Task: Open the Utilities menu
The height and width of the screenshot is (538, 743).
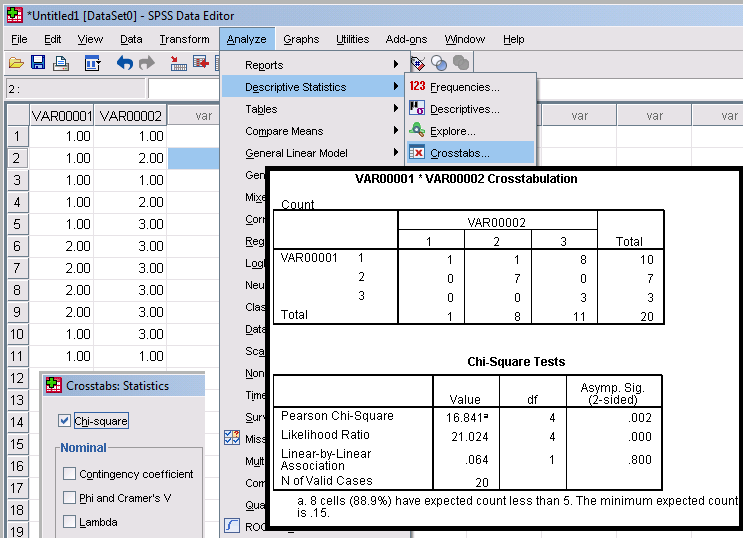Action: coord(353,39)
